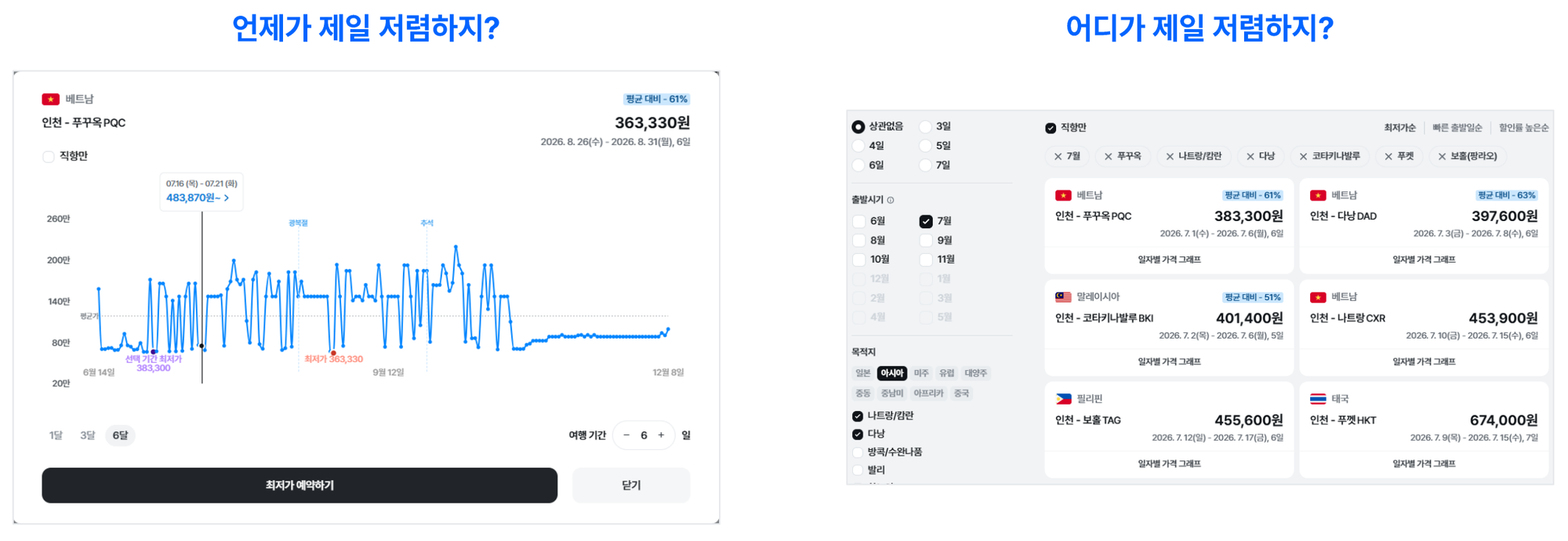Screen dimensions: 1568x541
Task: Click the info icon next to 출발시기
Action: (891, 200)
